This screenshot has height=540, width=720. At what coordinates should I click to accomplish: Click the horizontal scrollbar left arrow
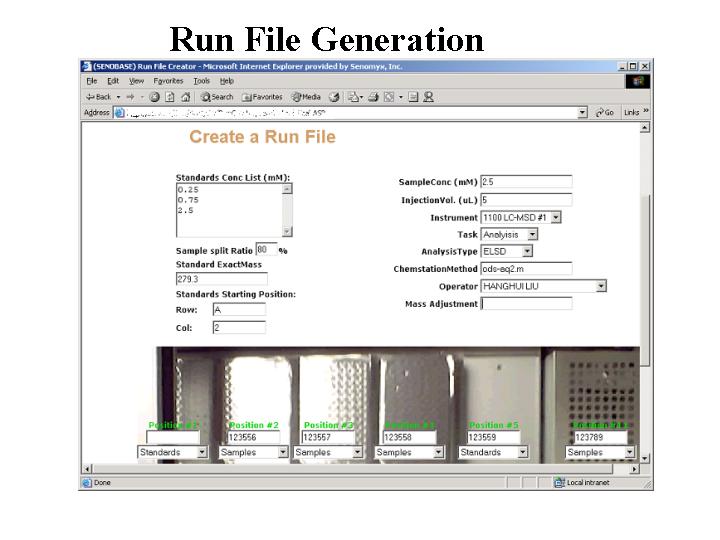(87, 469)
